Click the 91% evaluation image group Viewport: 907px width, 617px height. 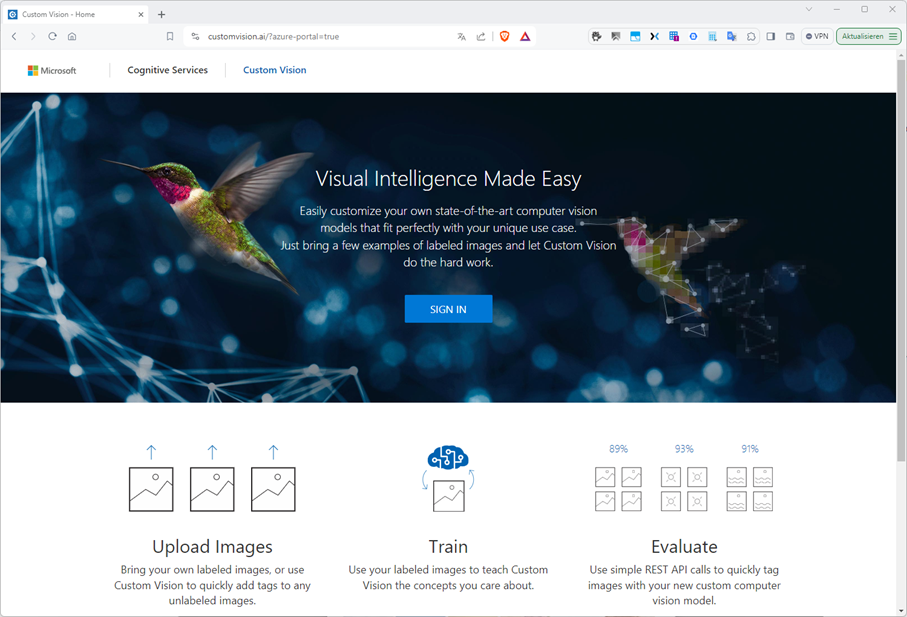click(750, 489)
